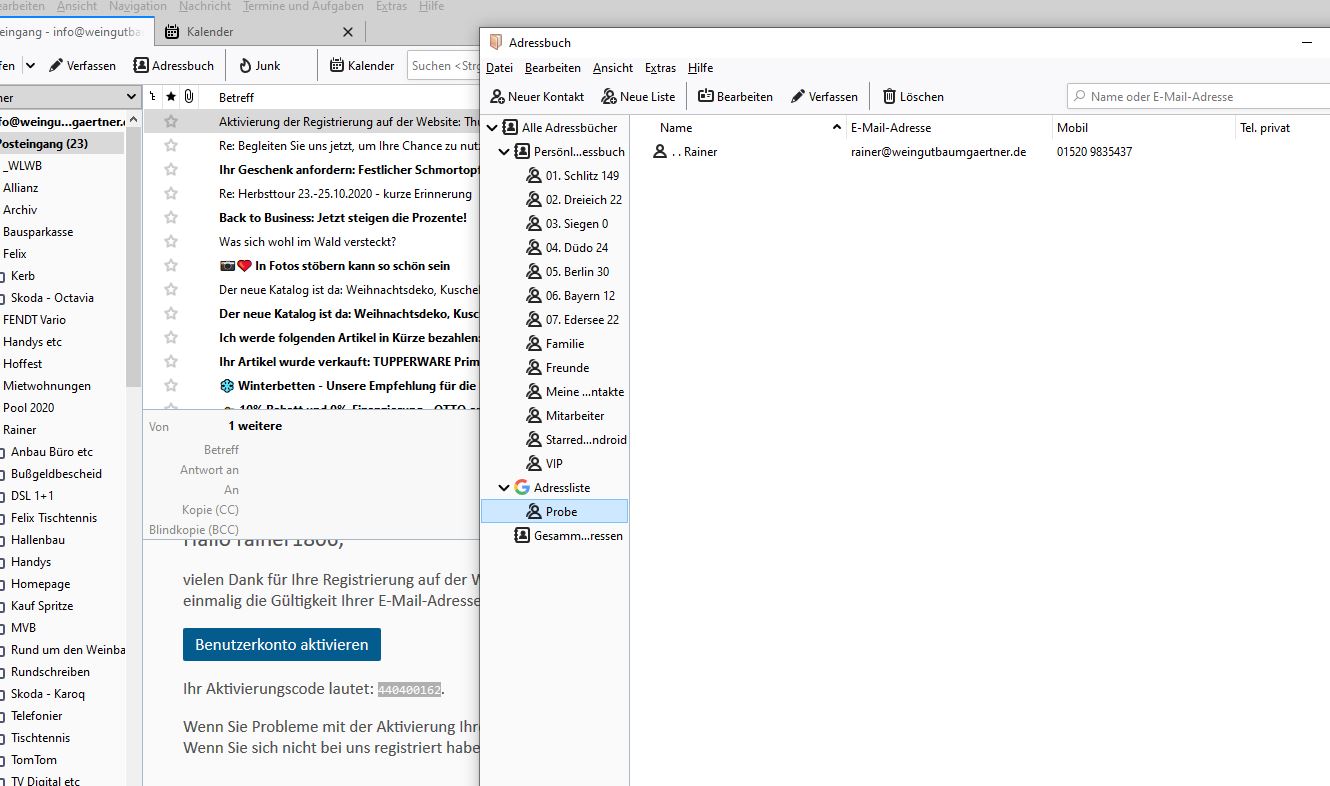Click the Löschen trash icon
Image resolution: width=1330 pixels, height=786 pixels.
click(889, 97)
